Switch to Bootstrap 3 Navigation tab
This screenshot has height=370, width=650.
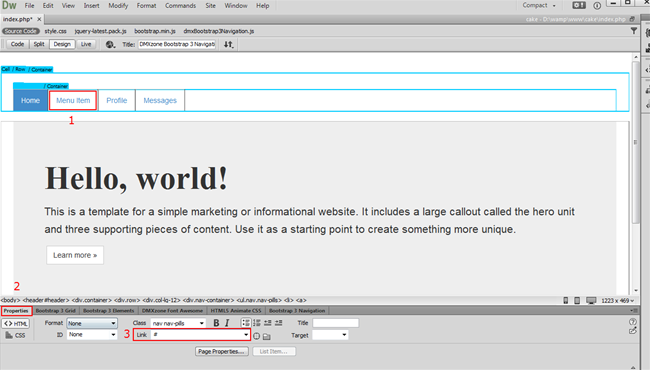point(297,310)
